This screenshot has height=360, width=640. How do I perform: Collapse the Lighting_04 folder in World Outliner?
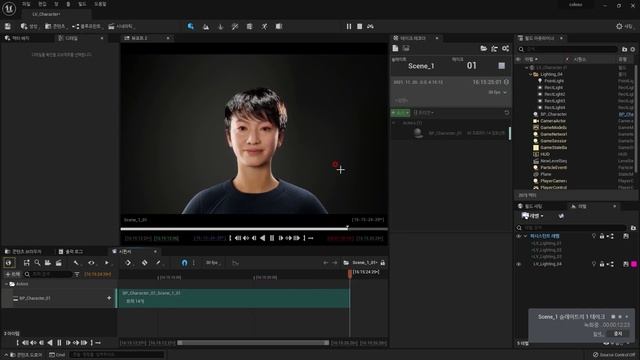point(530,74)
